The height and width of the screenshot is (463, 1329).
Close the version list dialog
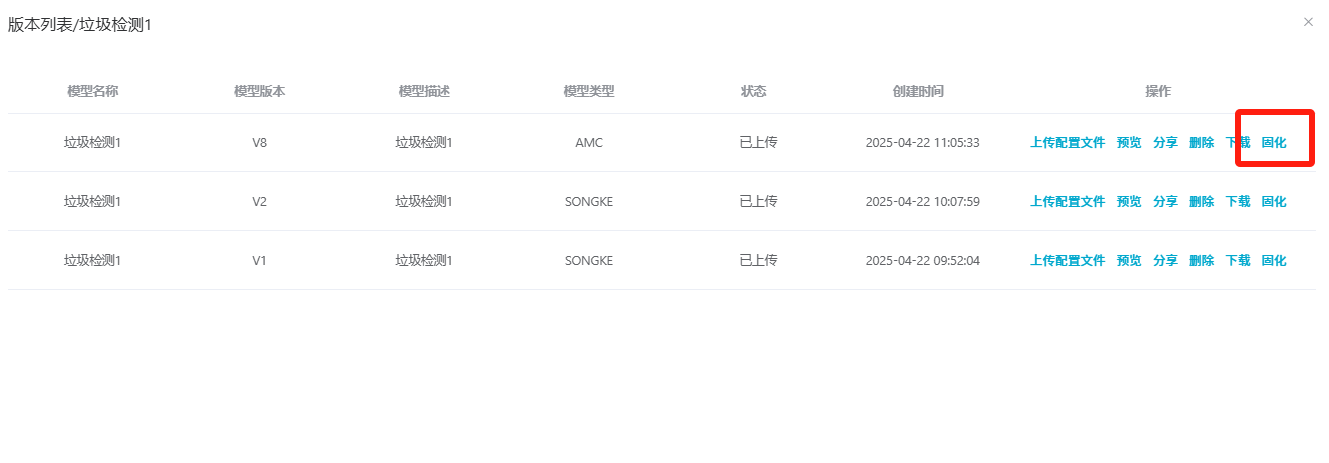pyautogui.click(x=1308, y=22)
